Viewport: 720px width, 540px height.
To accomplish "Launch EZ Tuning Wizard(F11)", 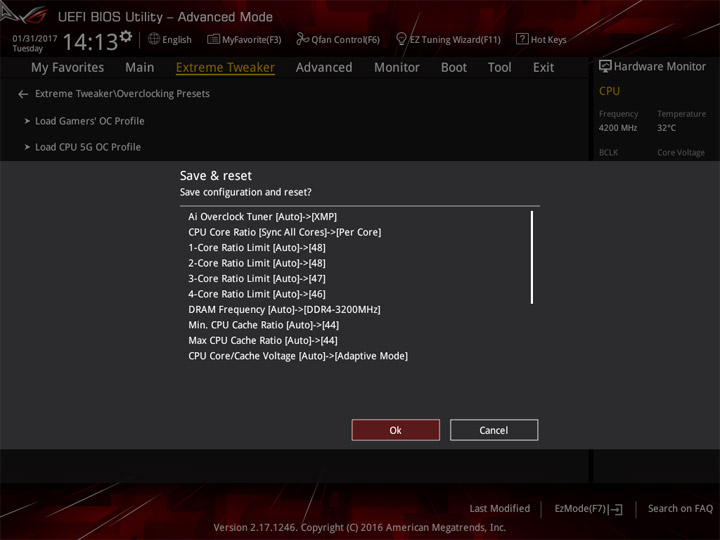I will point(448,40).
